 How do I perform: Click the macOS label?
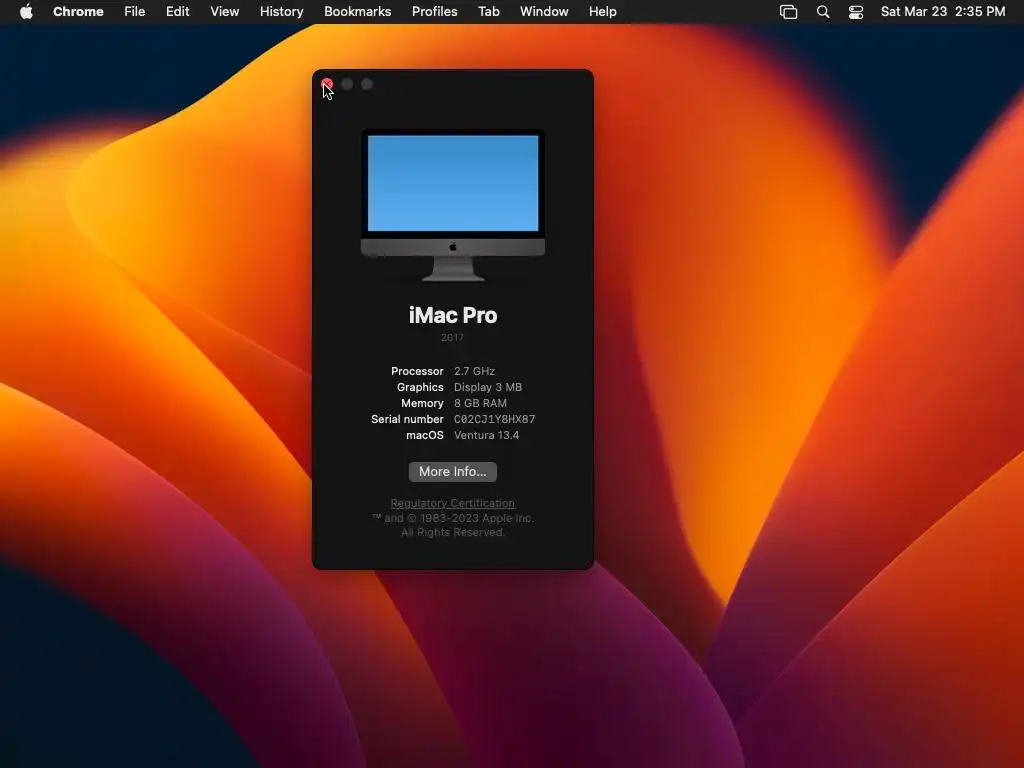pos(424,436)
